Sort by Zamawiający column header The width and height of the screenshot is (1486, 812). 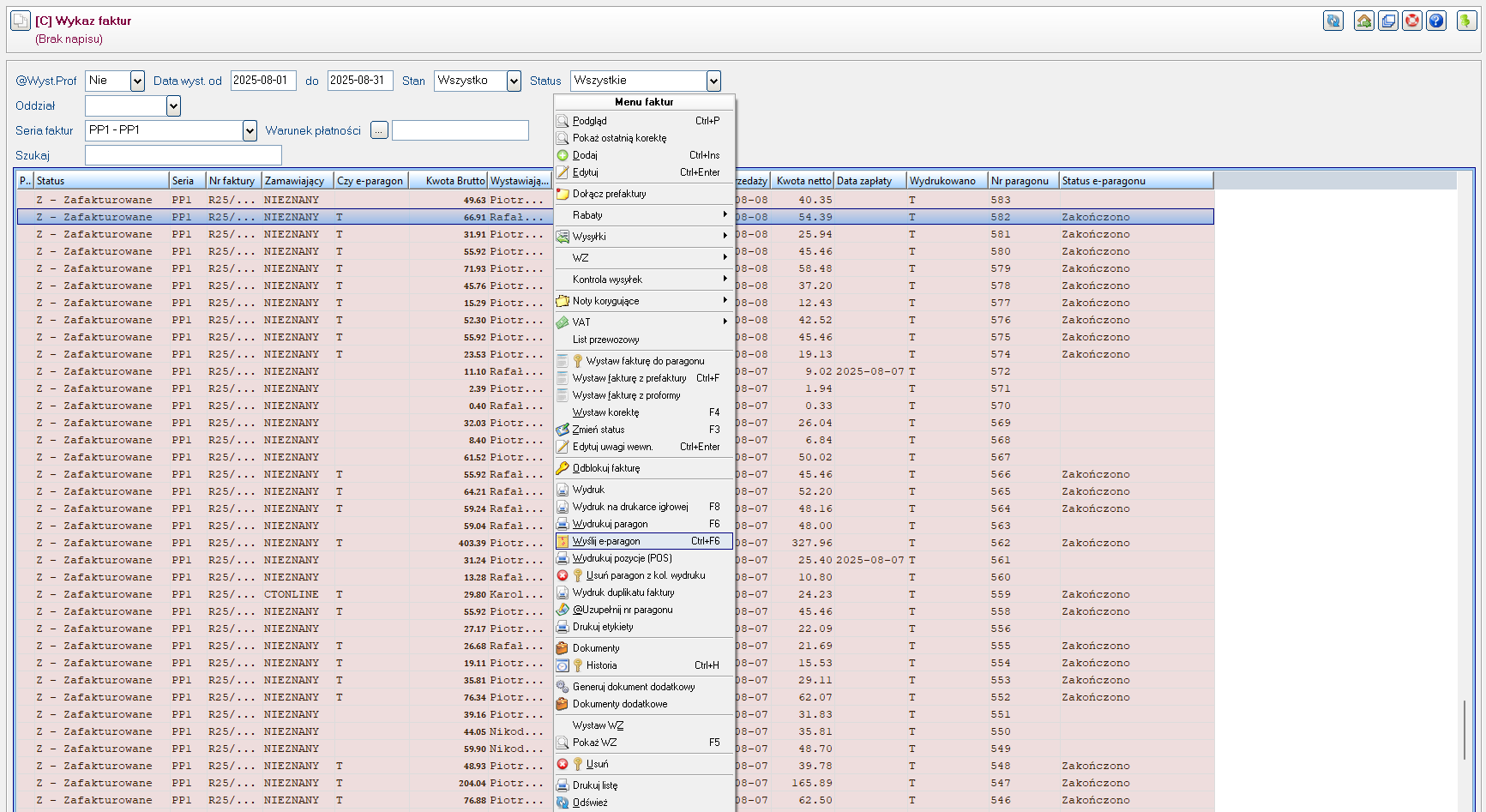click(x=298, y=181)
